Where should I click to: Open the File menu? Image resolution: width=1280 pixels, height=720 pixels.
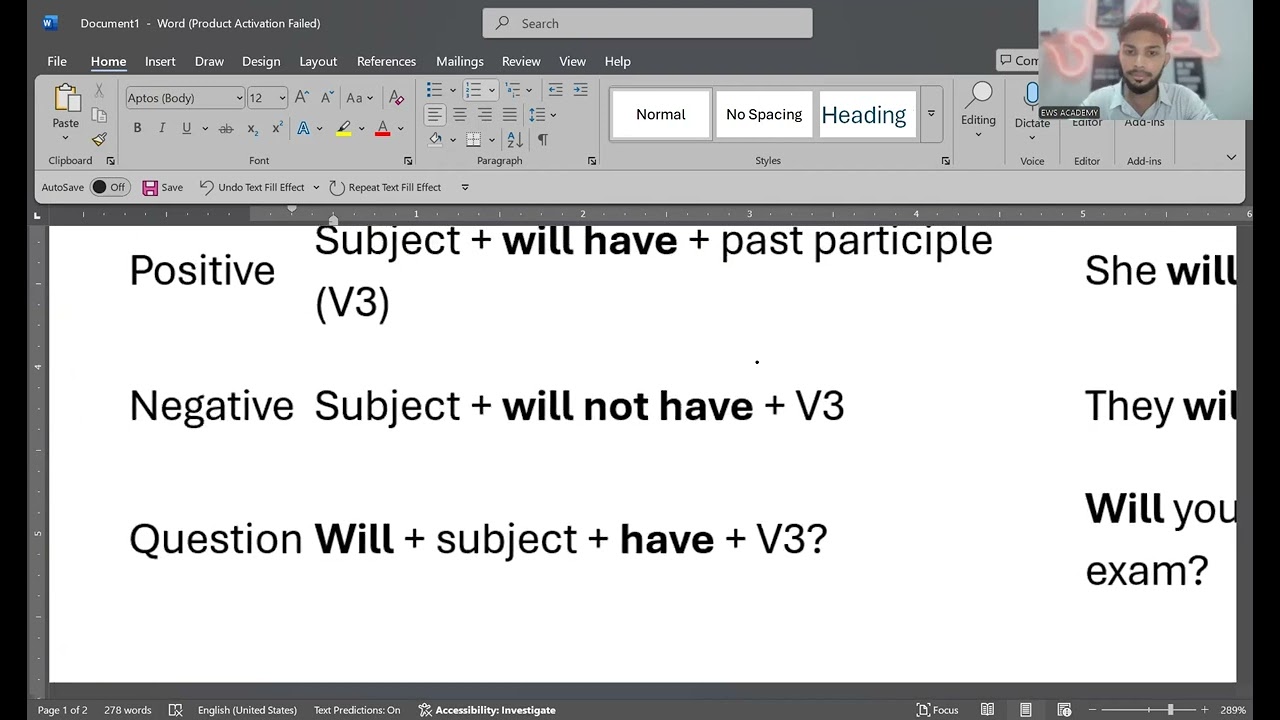click(57, 61)
